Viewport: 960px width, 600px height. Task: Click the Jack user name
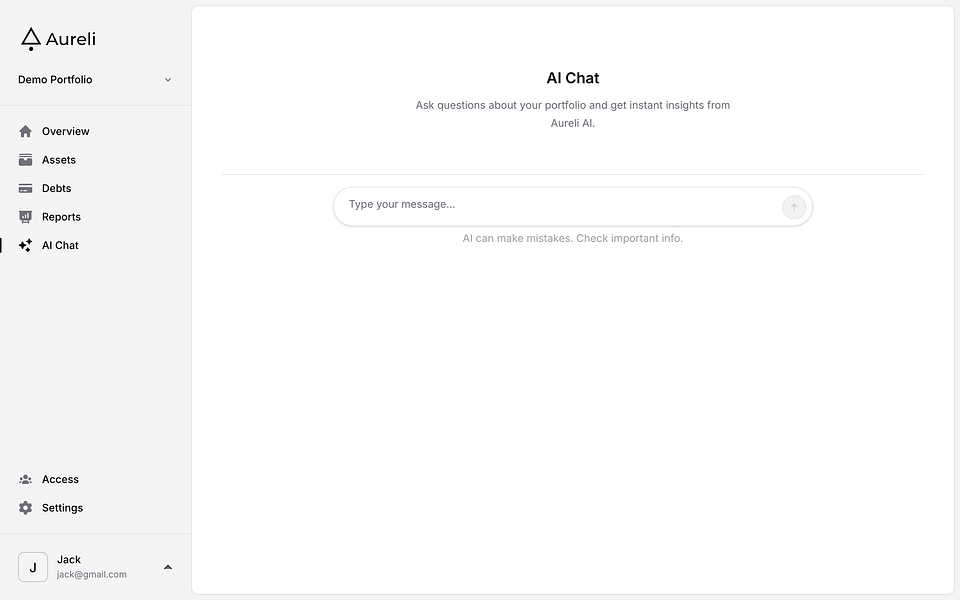click(69, 560)
